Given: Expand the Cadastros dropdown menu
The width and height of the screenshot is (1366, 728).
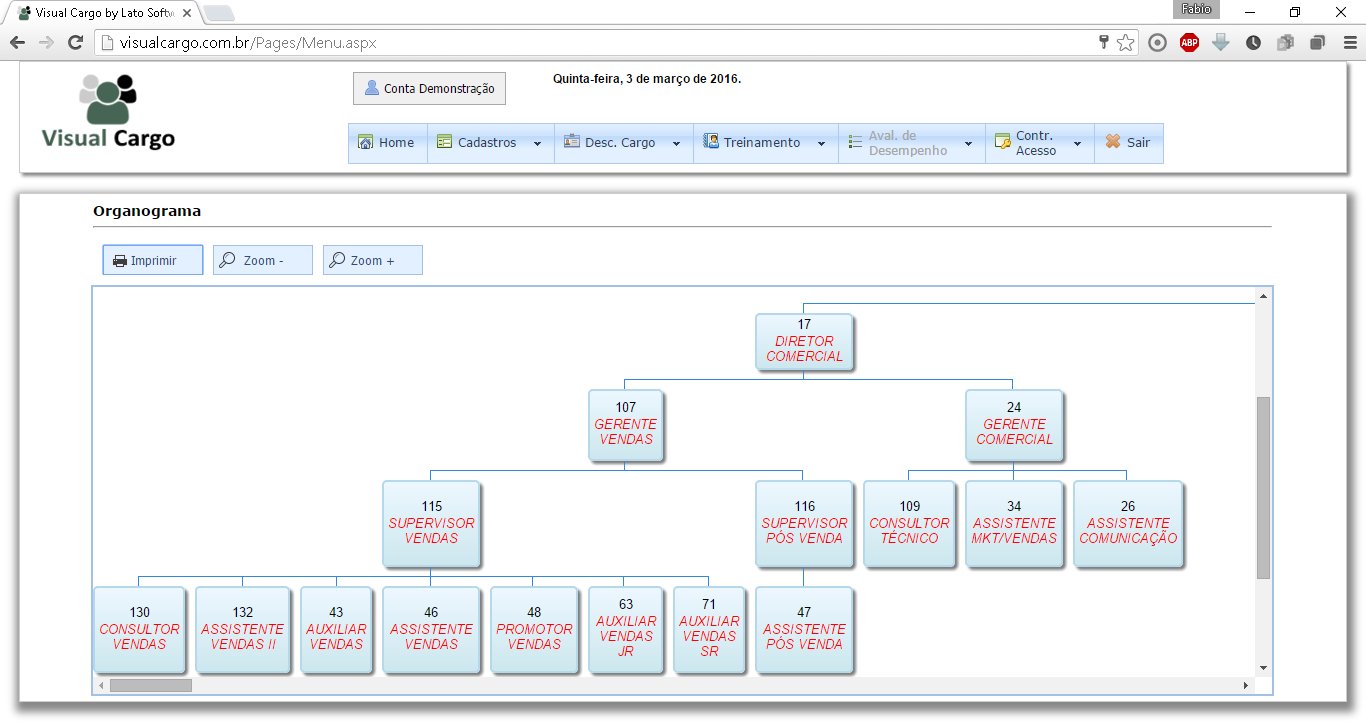Looking at the screenshot, I should pyautogui.click(x=491, y=143).
